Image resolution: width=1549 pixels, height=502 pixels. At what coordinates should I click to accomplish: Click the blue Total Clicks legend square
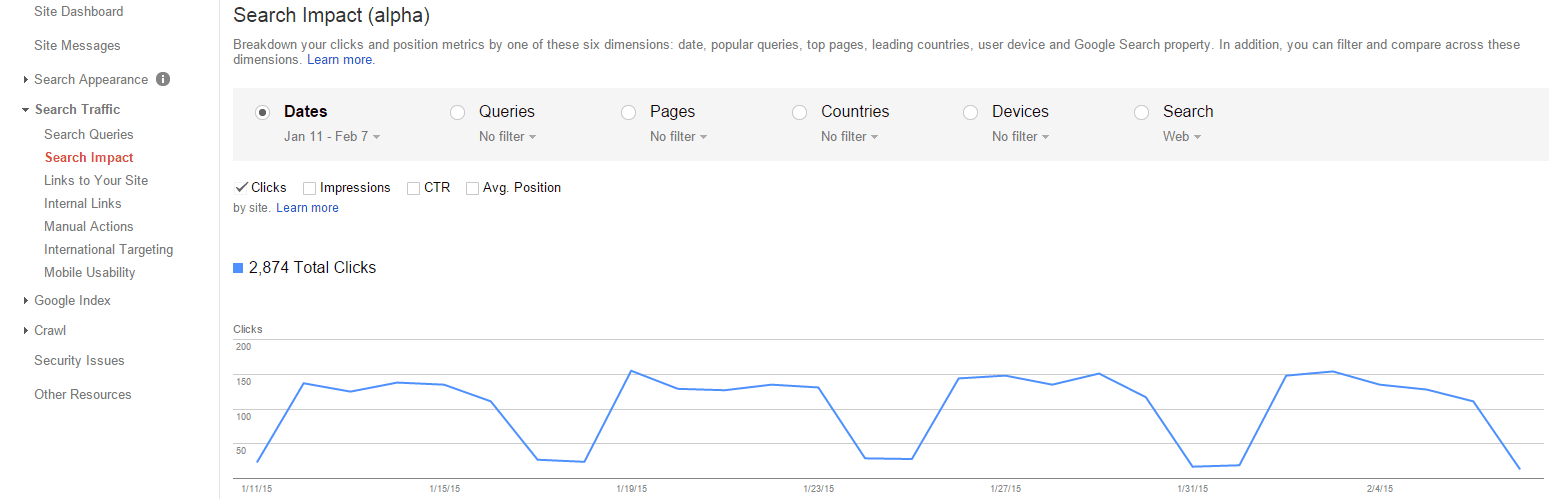coord(238,268)
